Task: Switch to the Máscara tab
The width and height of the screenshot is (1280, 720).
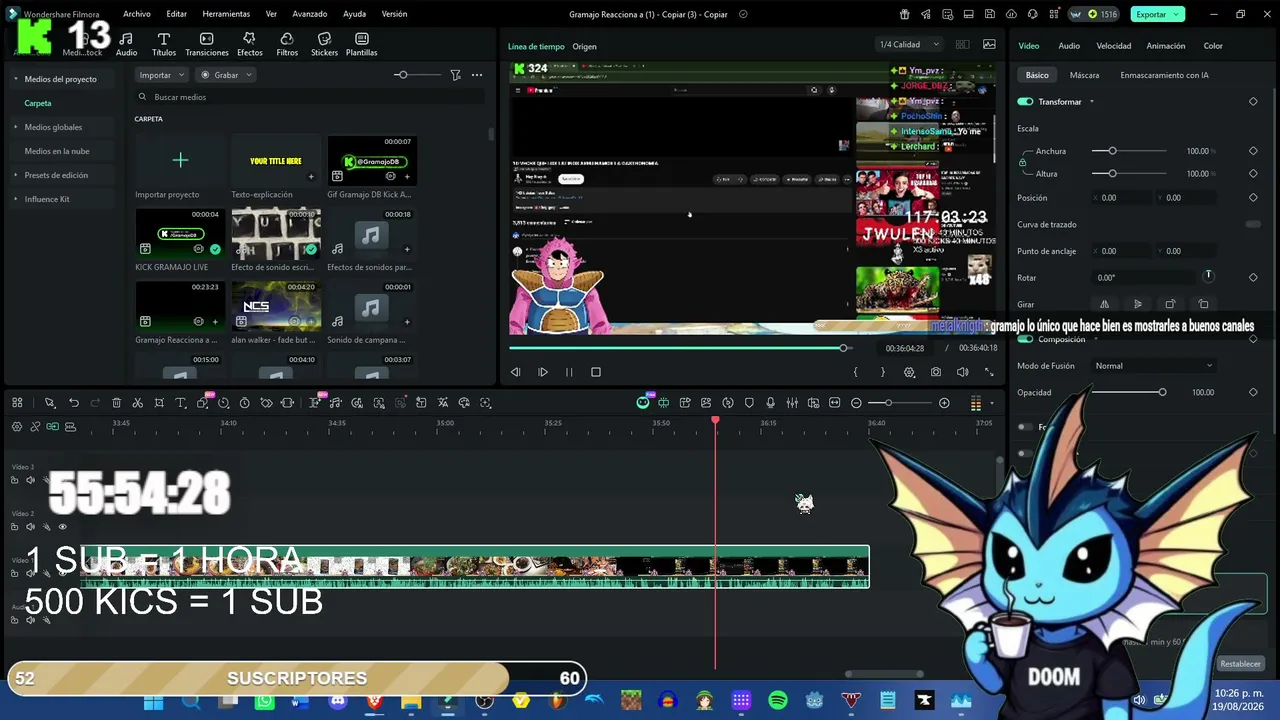Action: pos(1084,75)
